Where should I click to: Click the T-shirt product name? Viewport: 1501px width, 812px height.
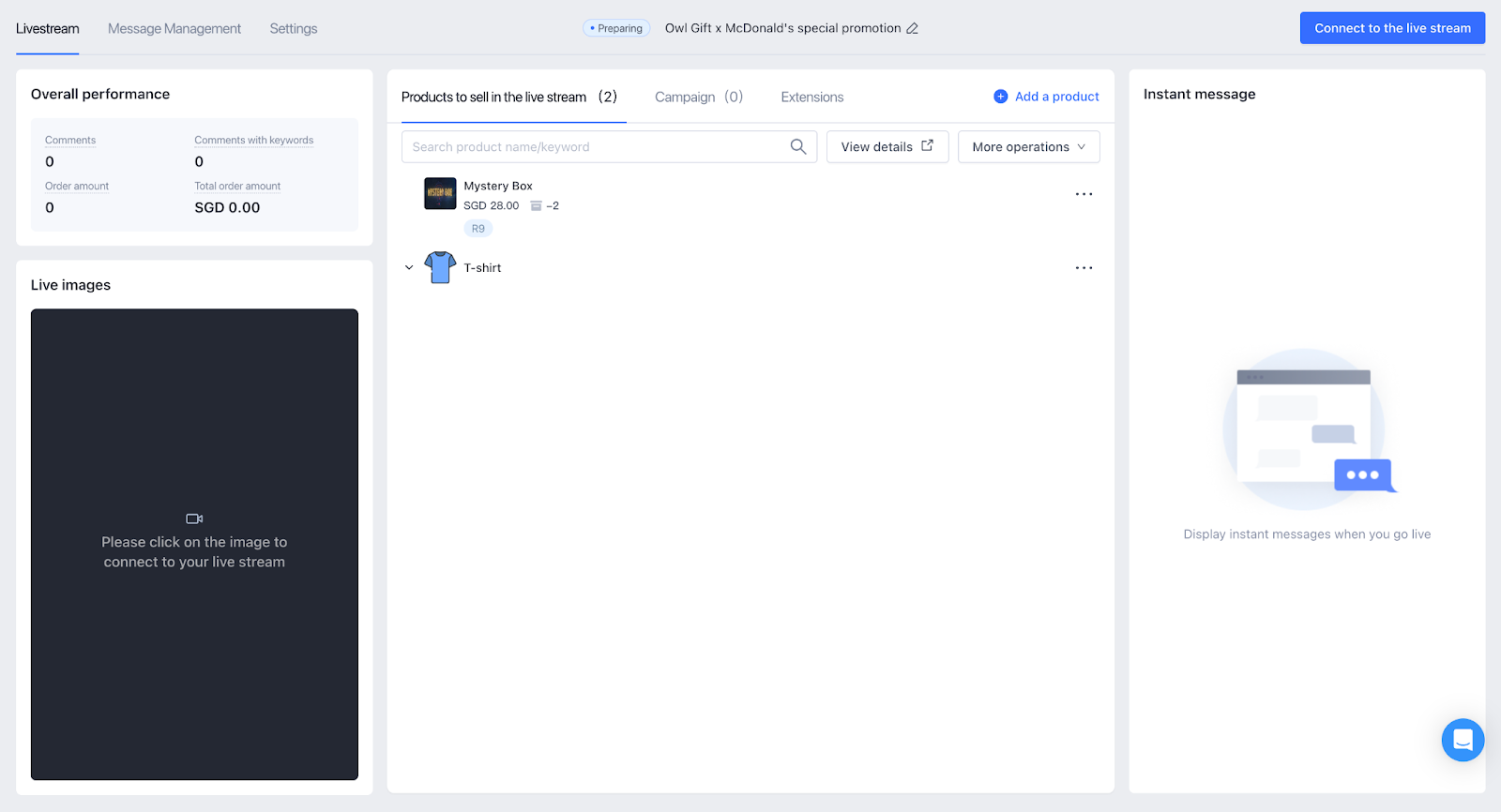[x=482, y=268]
